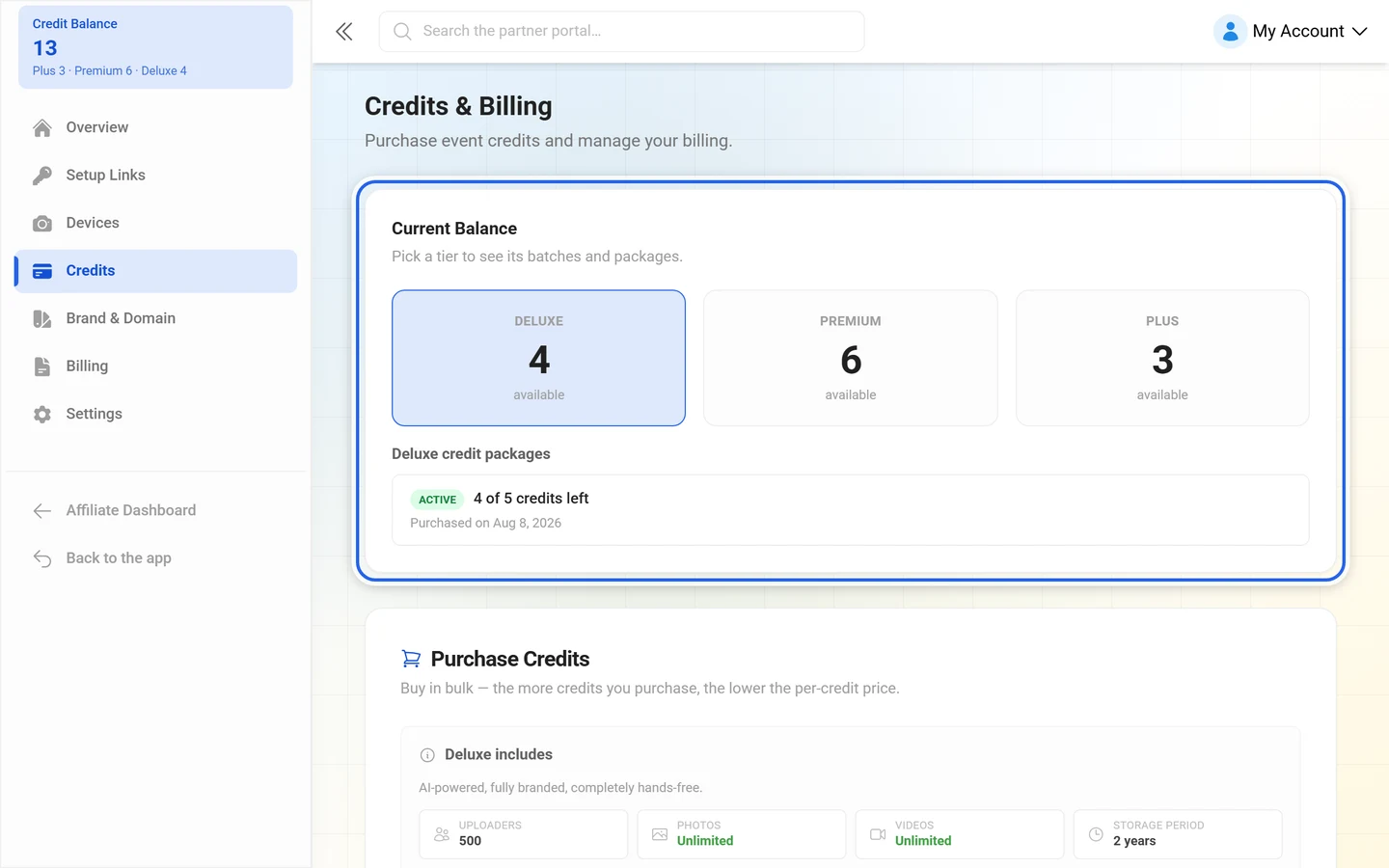Click the Deluxe includes info icon
The width and height of the screenshot is (1389, 868).
click(x=427, y=755)
